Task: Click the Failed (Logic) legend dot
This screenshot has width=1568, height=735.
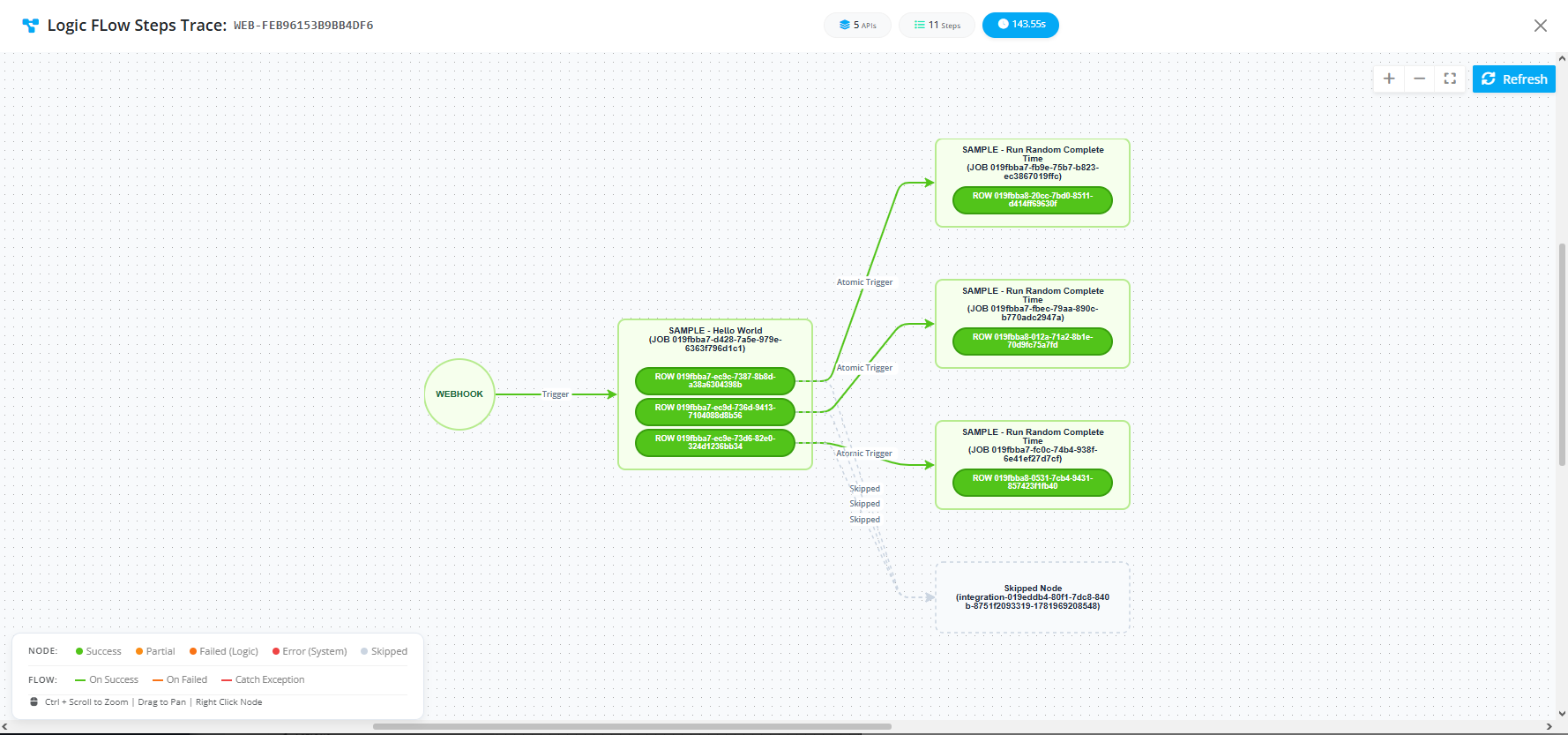Action: tap(193, 651)
